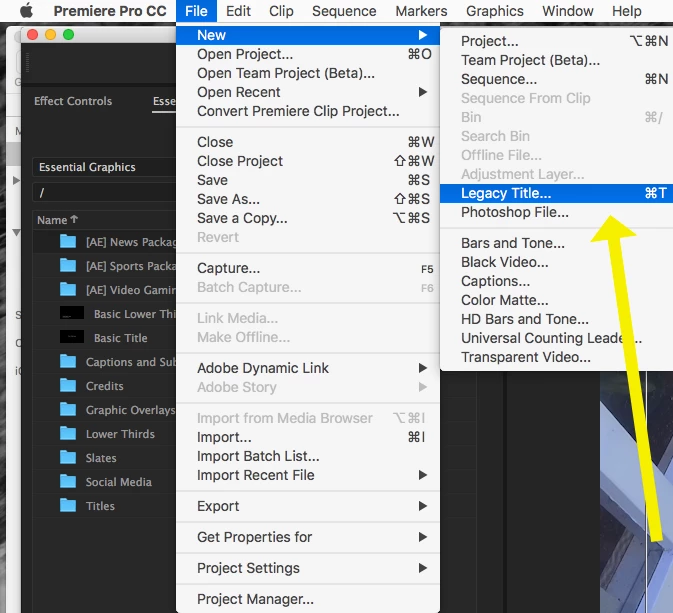
Task: Click the green zoom window button
Action: coord(68,34)
